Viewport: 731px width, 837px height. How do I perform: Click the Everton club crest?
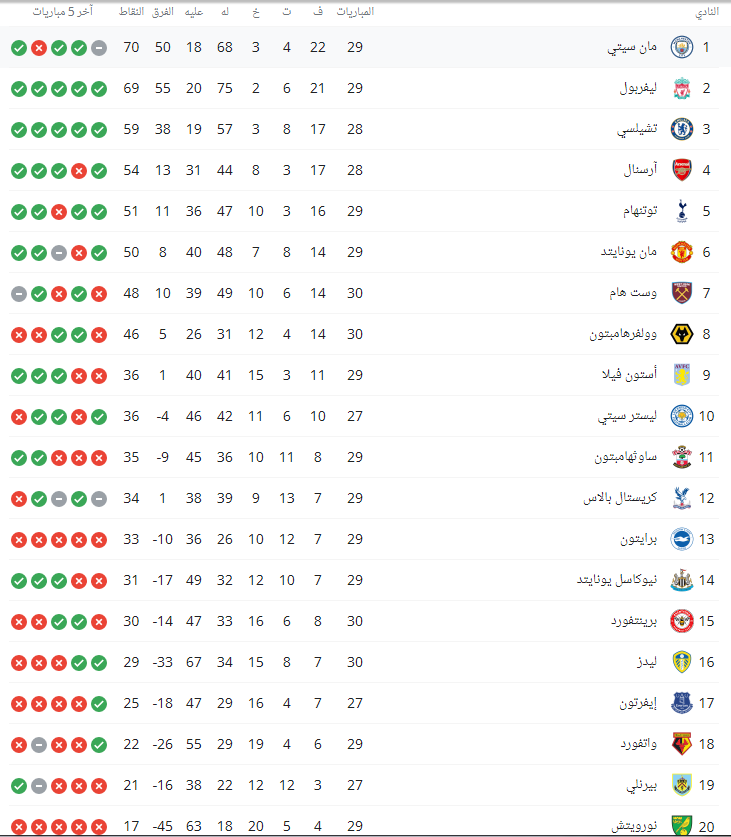(681, 703)
